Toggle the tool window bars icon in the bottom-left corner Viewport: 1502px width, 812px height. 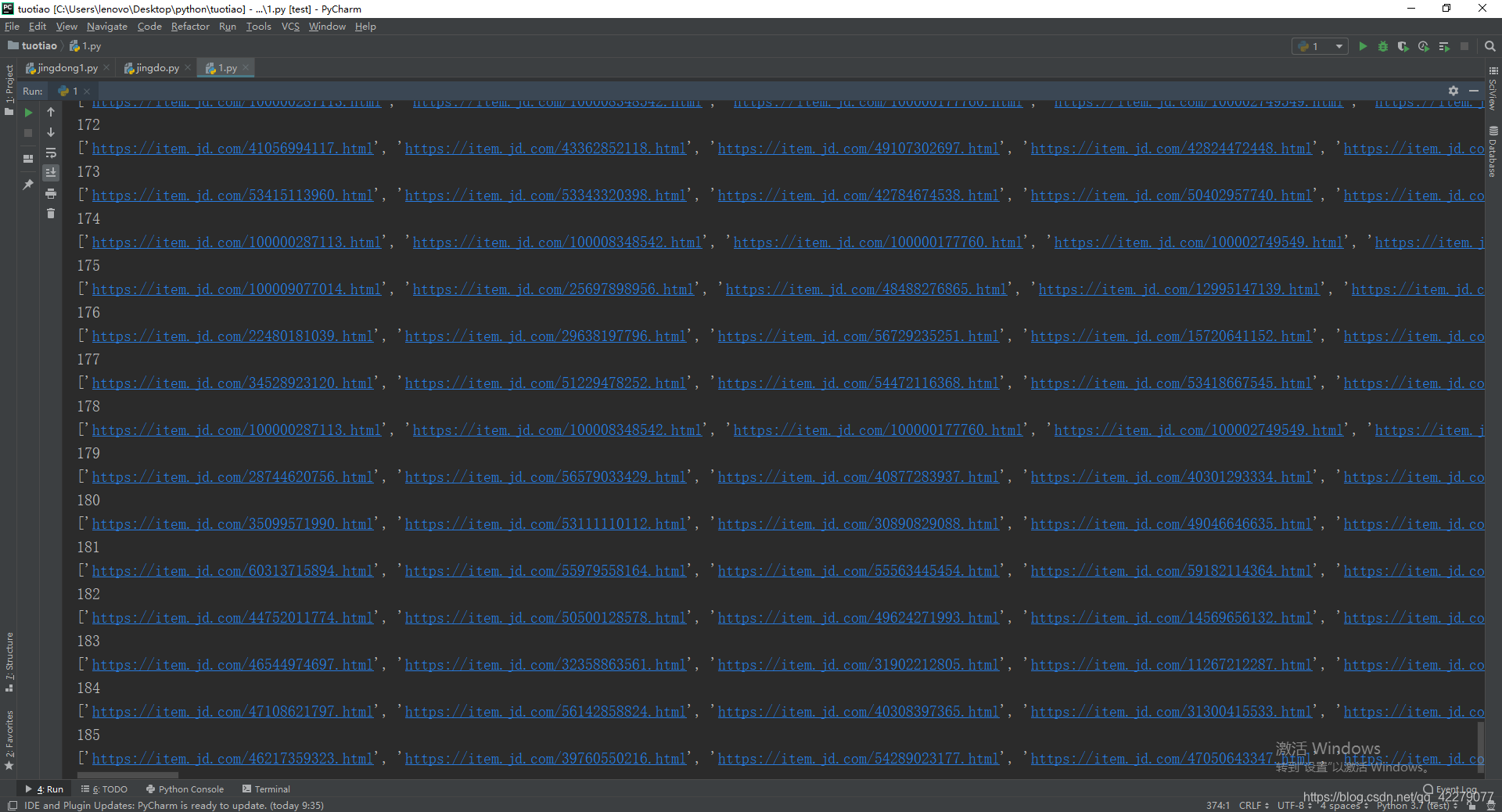click(x=12, y=805)
